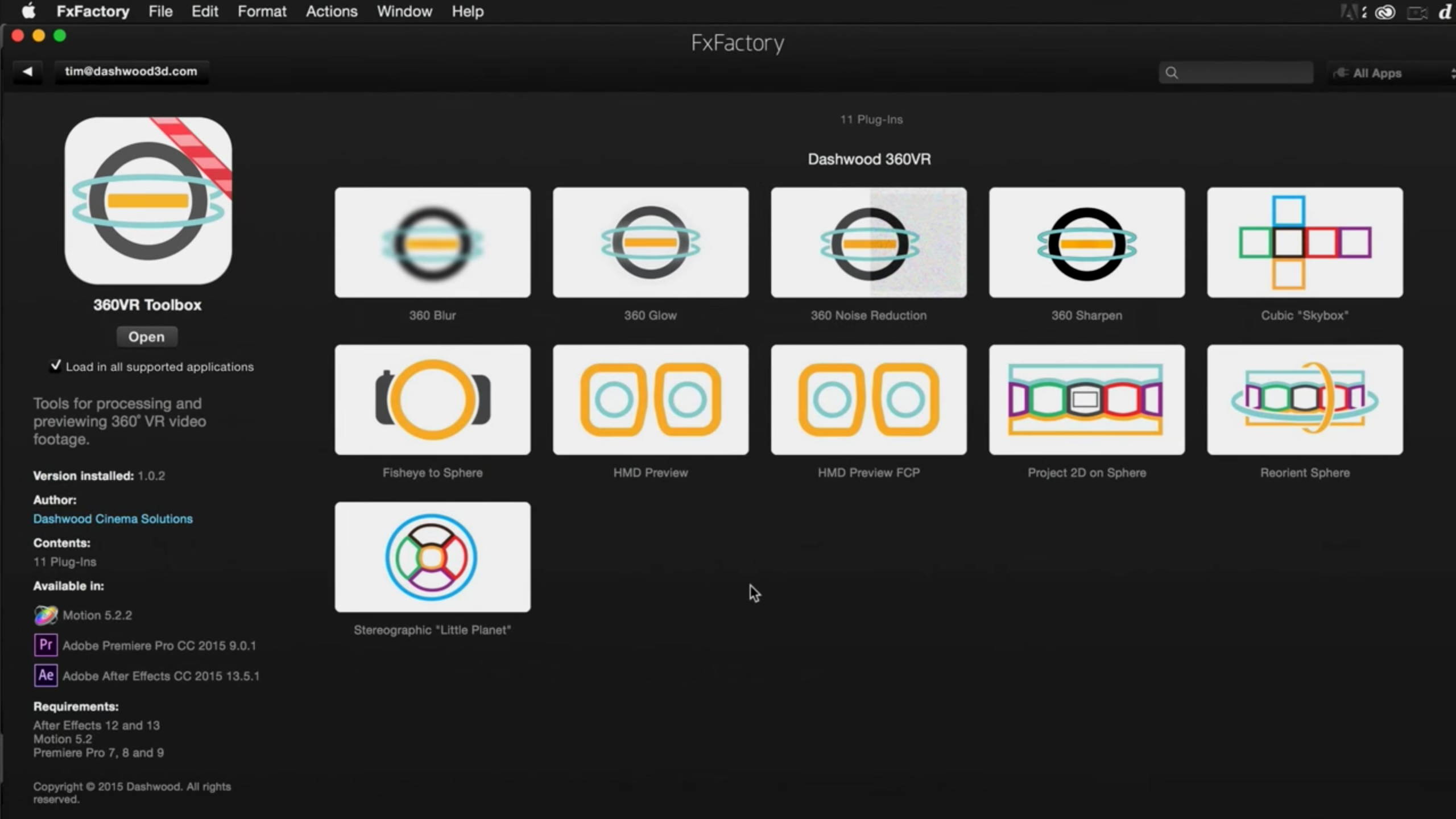Image resolution: width=1456 pixels, height=819 pixels.
Task: Click the 360 Noise Reduction label
Action: click(x=868, y=315)
